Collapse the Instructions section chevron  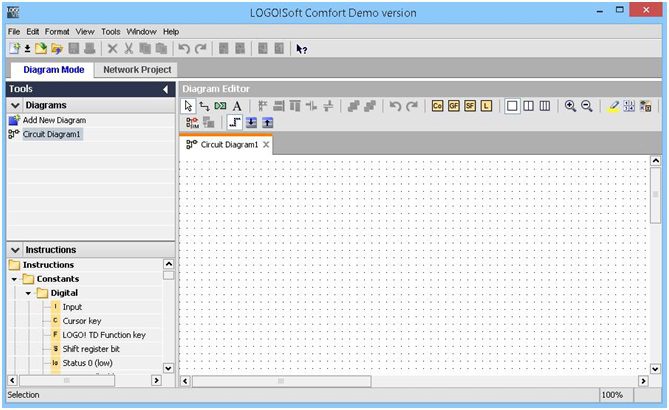pos(15,250)
